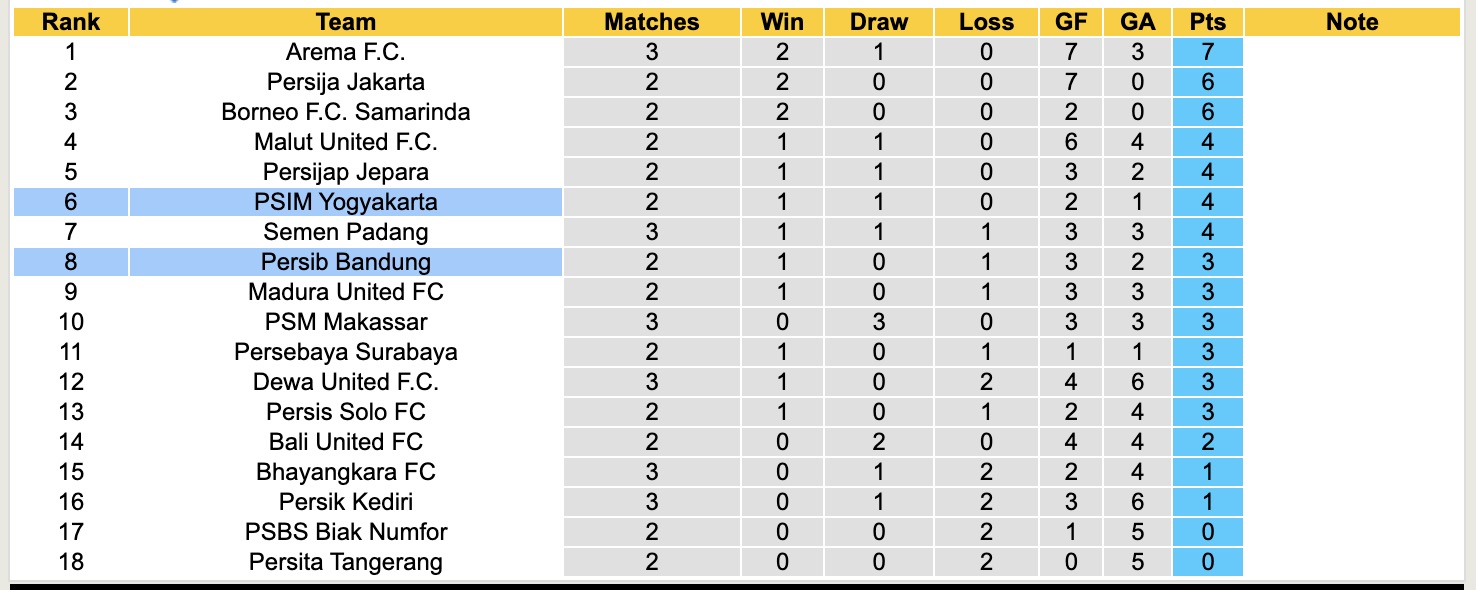Click the GF column header
This screenshot has width=1478, height=590.
[x=1073, y=22]
